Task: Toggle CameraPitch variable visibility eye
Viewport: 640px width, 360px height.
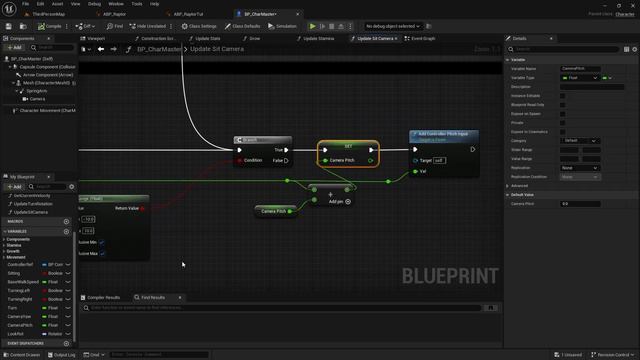Action: [x=68, y=325]
